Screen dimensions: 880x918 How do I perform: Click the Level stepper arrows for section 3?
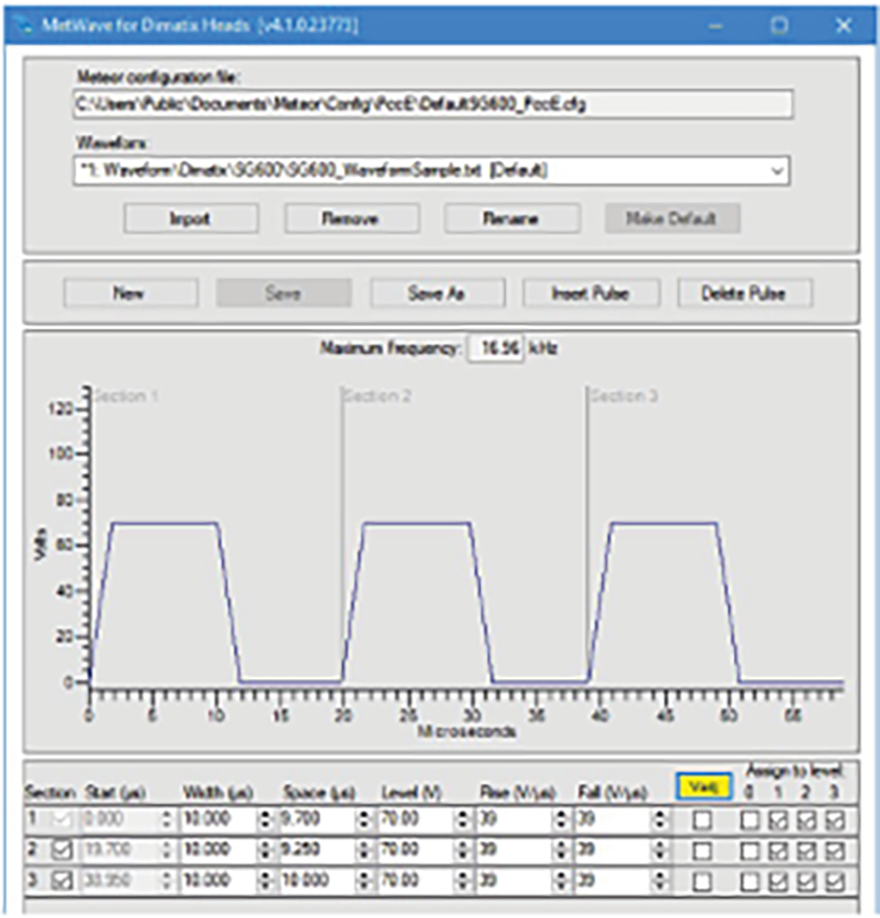tap(463, 881)
